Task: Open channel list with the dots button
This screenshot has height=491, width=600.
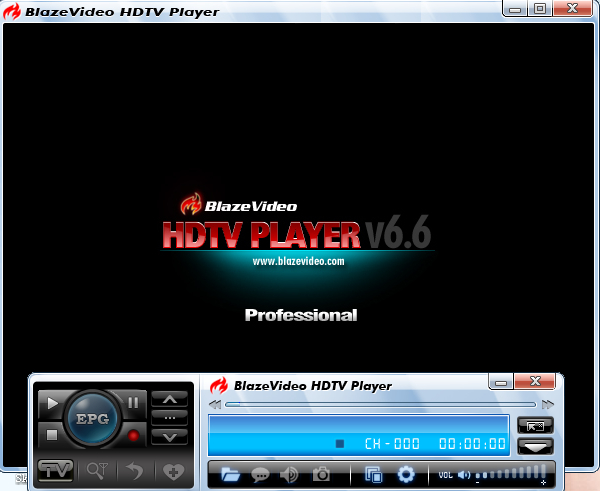Action: tap(169, 416)
